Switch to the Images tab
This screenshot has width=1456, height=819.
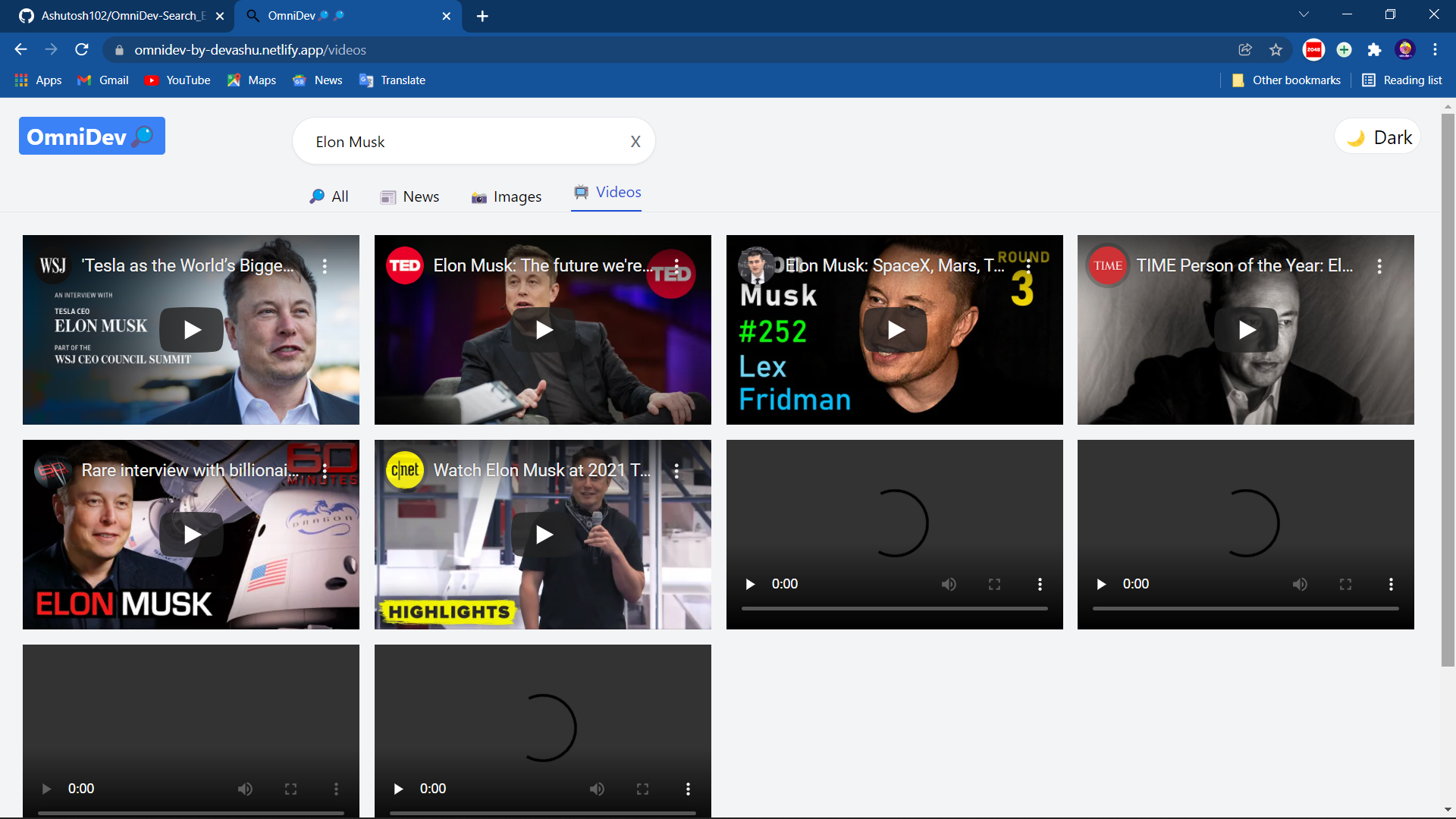516,196
